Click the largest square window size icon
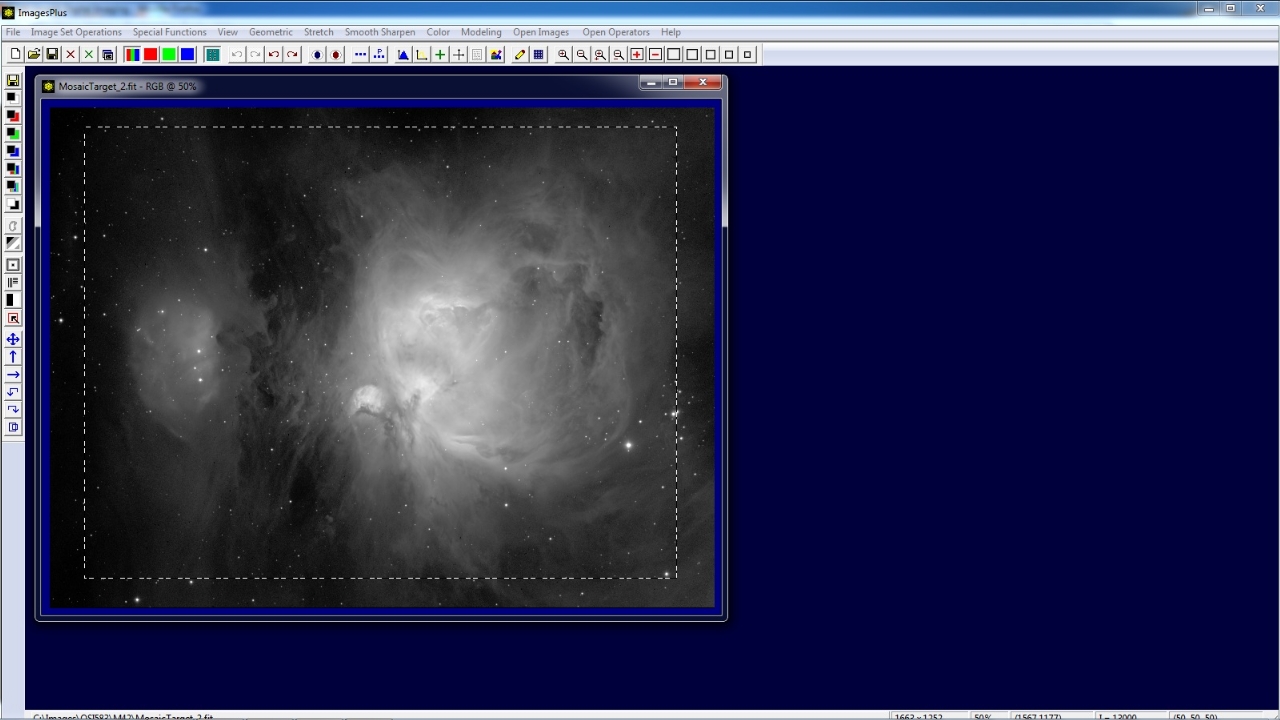The height and width of the screenshot is (720, 1280). (674, 54)
